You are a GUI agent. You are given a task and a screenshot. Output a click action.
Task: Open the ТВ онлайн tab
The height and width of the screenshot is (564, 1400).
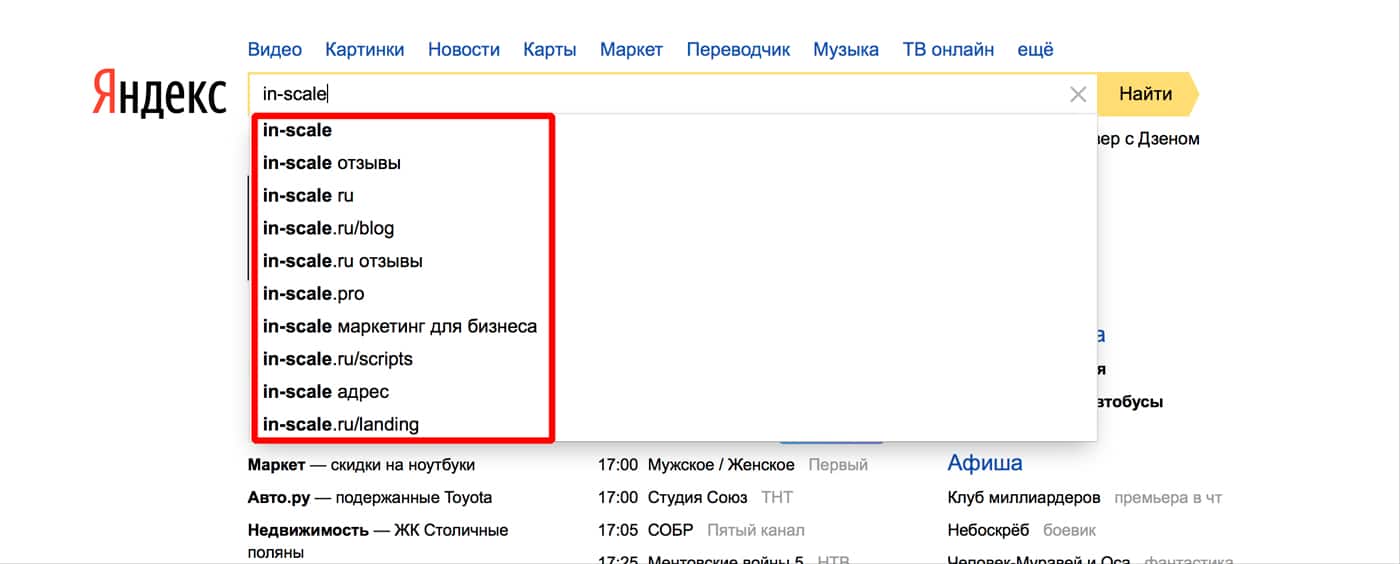[x=948, y=49]
